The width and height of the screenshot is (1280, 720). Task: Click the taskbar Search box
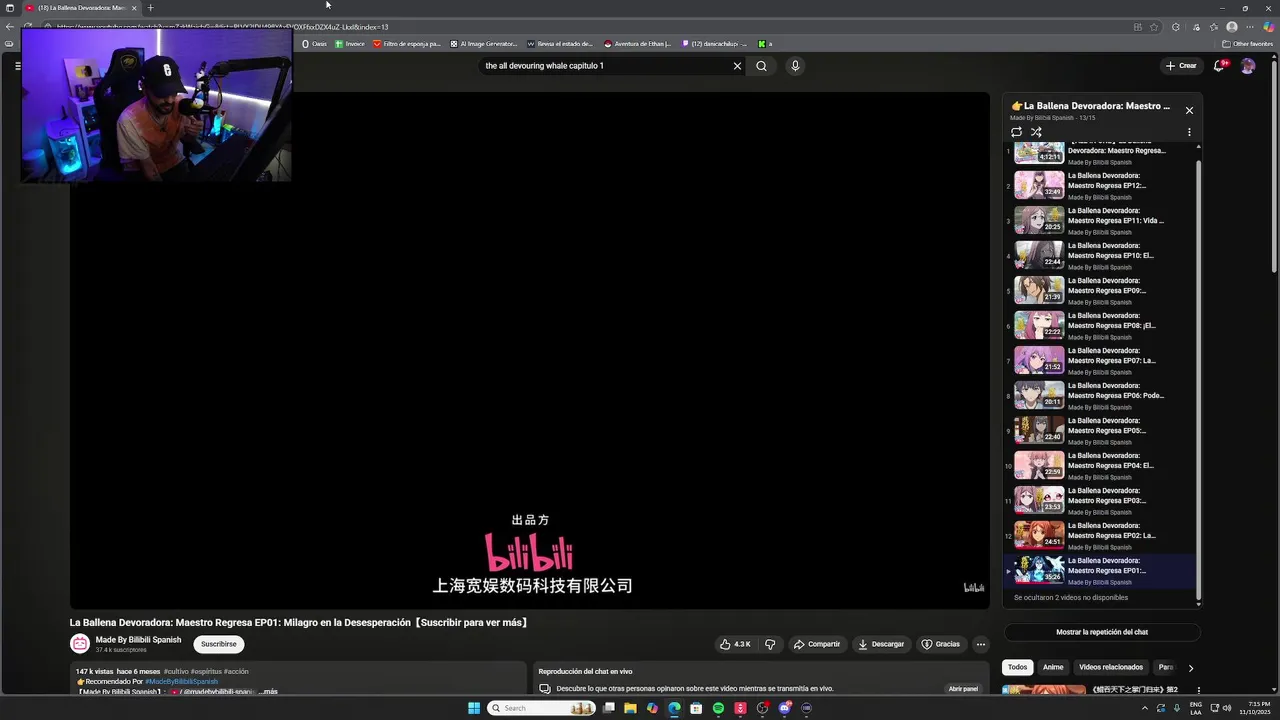point(543,708)
